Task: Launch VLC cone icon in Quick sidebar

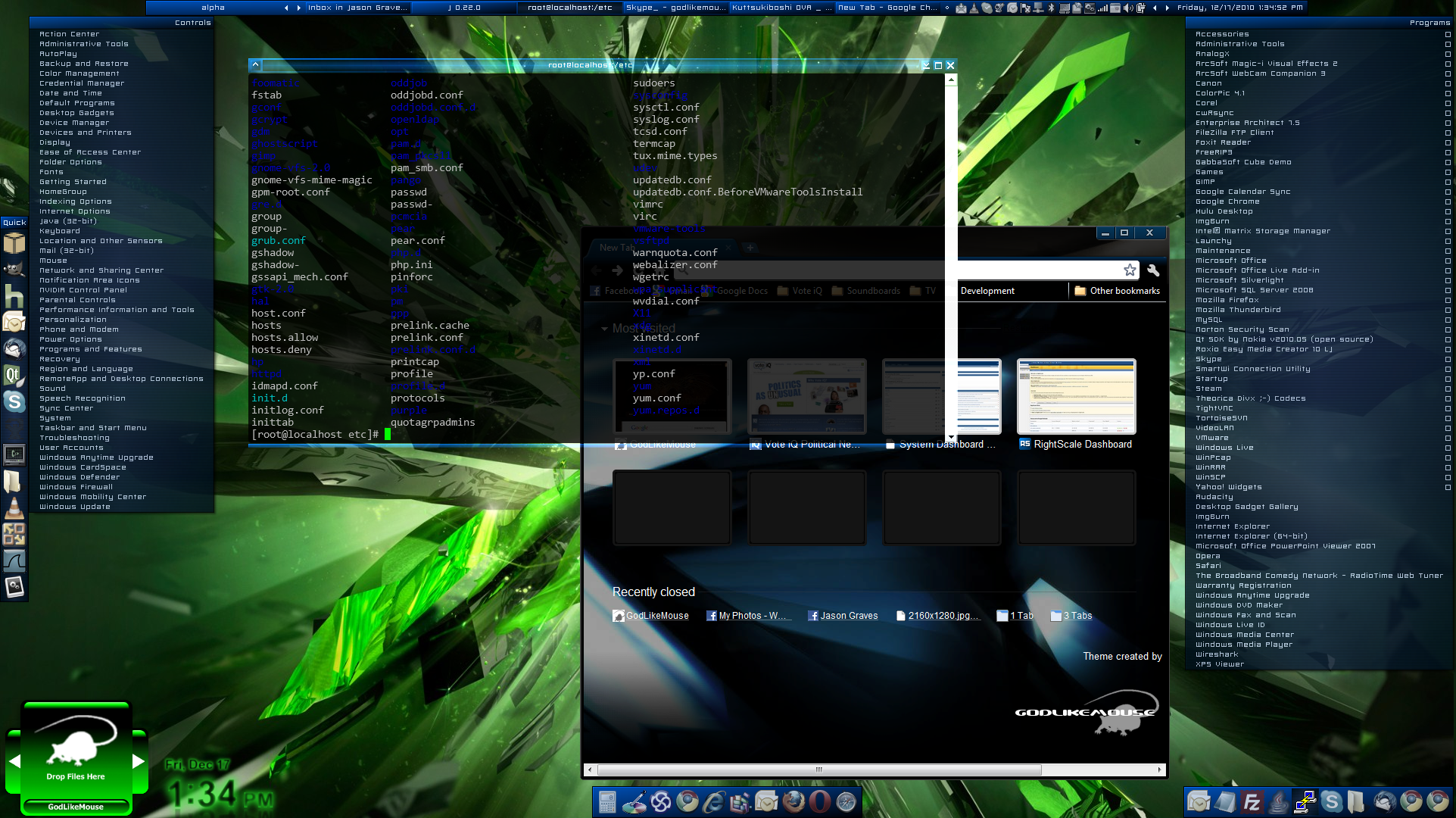Action: pos(14,507)
